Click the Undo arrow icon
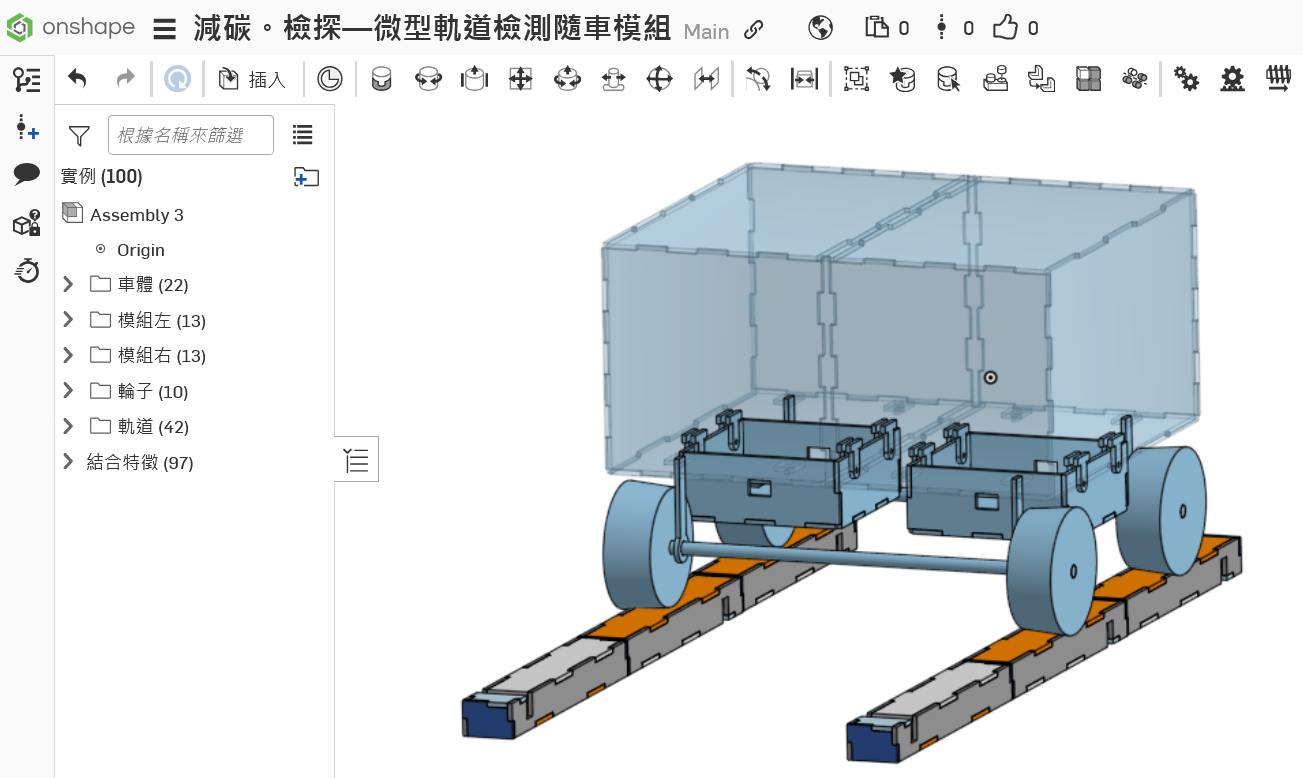The image size is (1303, 778). (77, 78)
